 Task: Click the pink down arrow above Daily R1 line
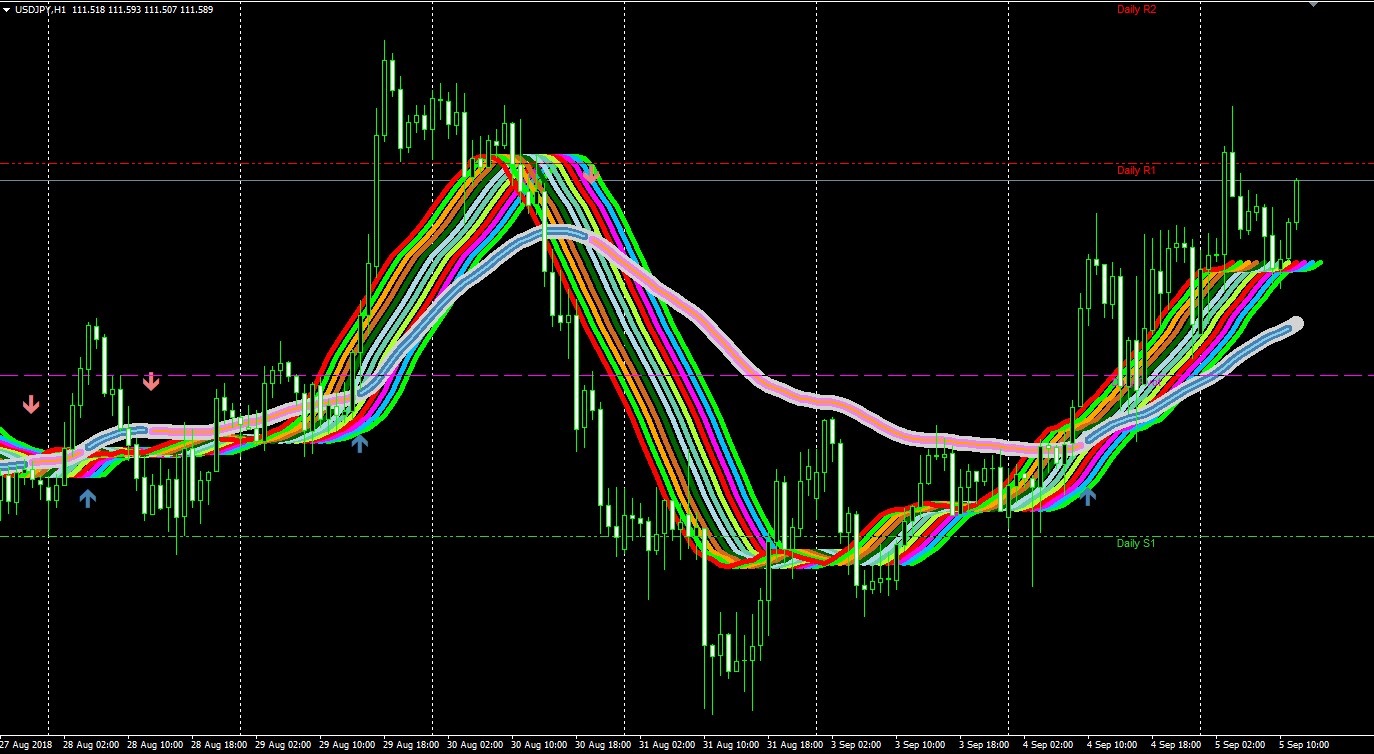[x=590, y=173]
